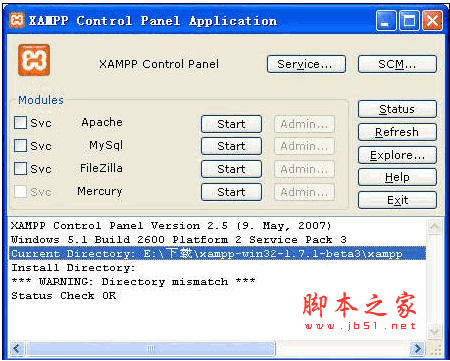This screenshot has width=450, height=361.
Task: Click the 'WARNING: Directory mismatch' log line
Action: [133, 282]
